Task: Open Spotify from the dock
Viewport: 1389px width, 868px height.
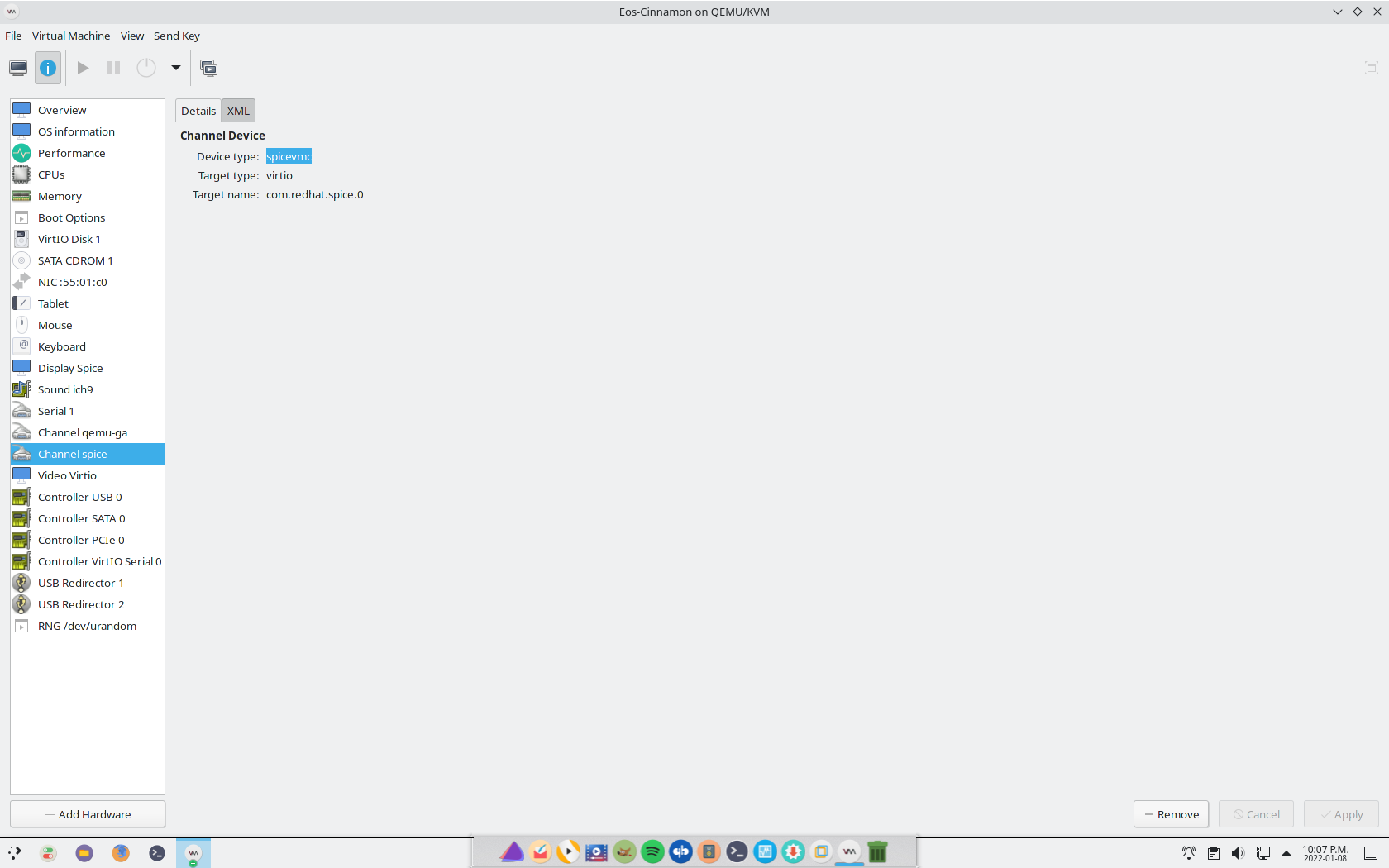Action: tap(652, 851)
